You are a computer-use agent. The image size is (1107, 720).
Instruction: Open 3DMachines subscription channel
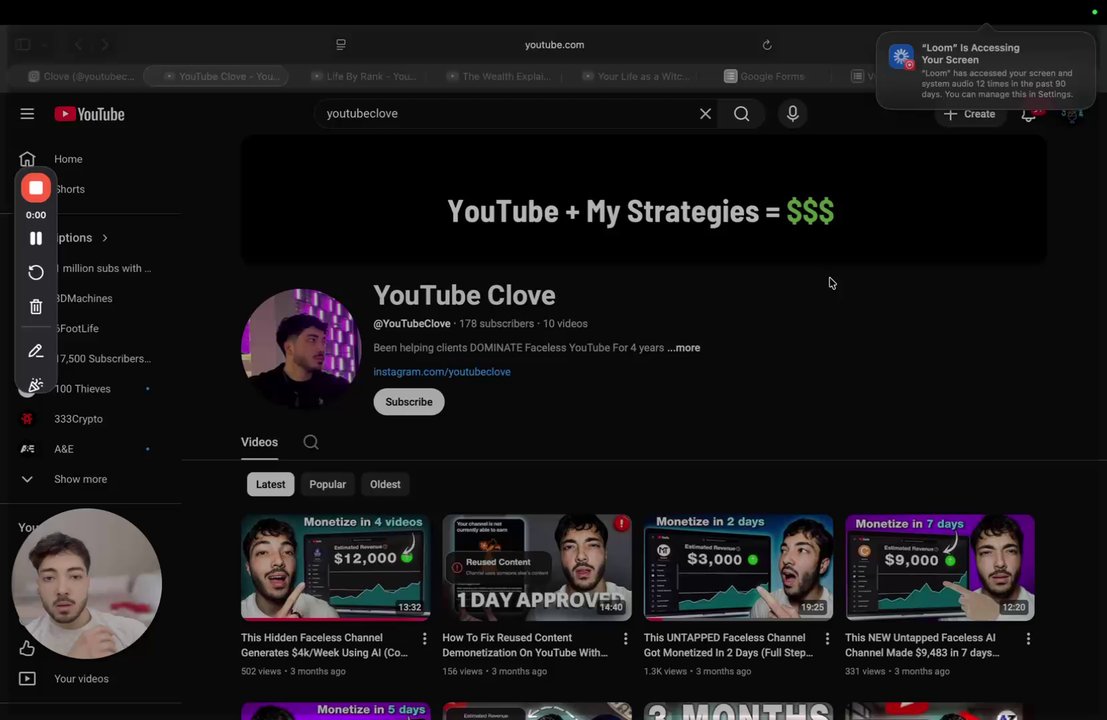coord(83,299)
